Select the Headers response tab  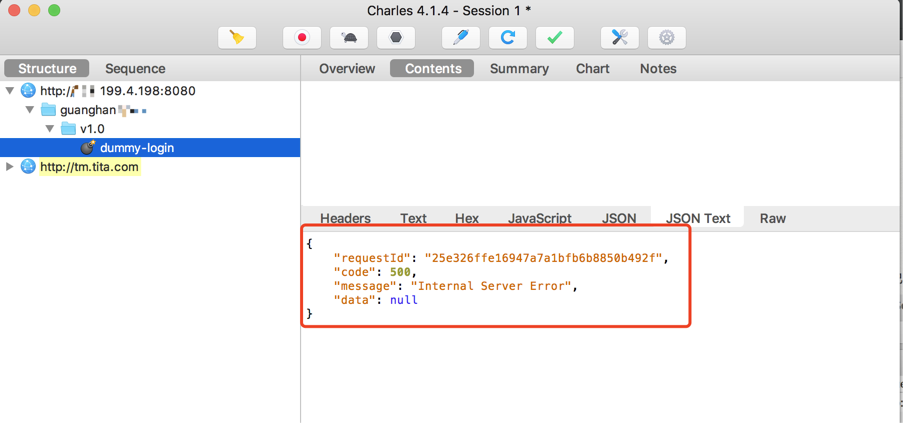[345, 218]
